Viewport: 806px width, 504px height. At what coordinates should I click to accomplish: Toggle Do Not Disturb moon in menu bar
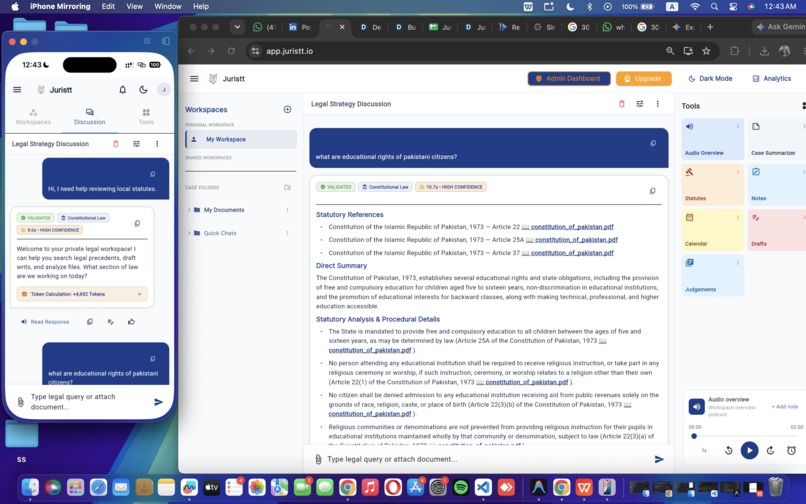coord(570,7)
